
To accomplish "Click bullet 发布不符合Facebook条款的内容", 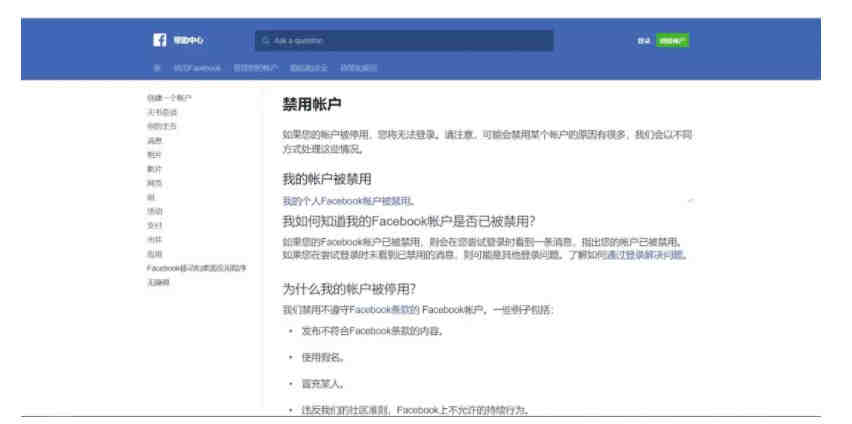I will (373, 331).
